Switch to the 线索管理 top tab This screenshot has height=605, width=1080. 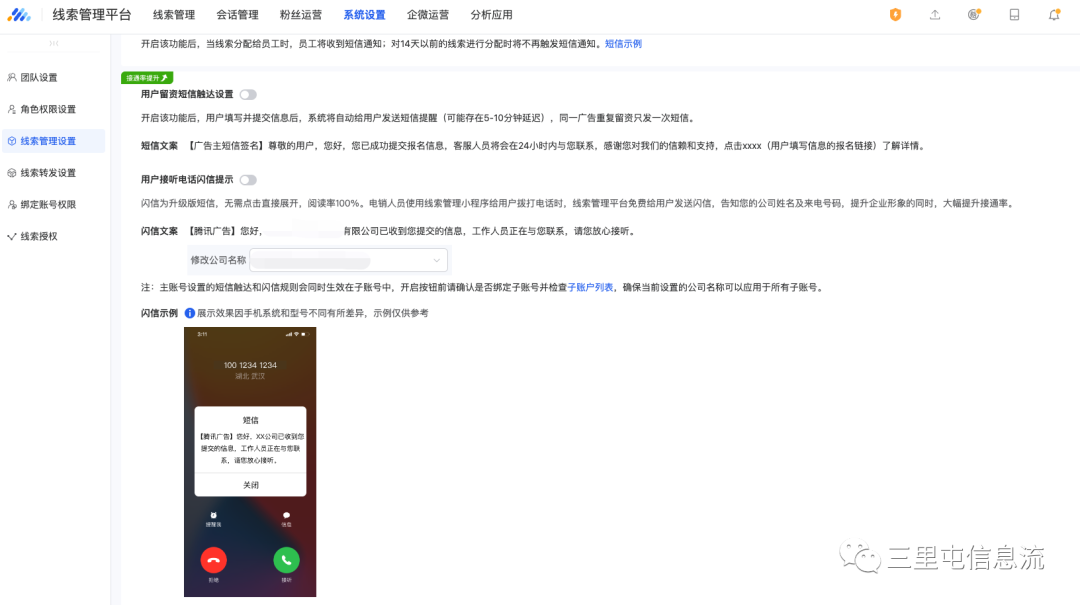[x=174, y=15]
